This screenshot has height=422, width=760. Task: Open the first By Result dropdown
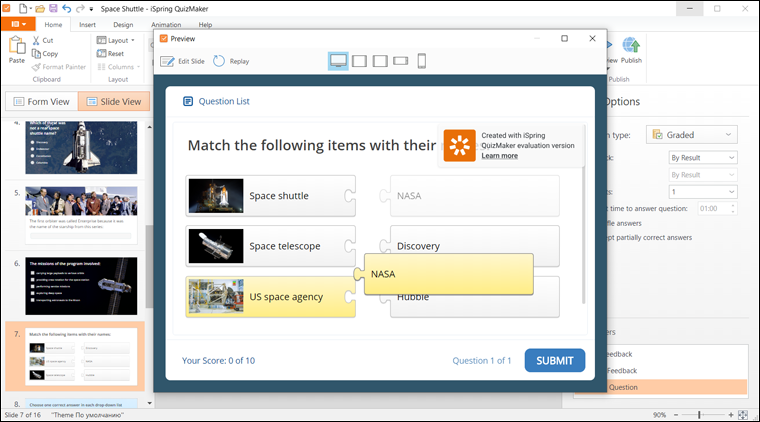click(703, 157)
